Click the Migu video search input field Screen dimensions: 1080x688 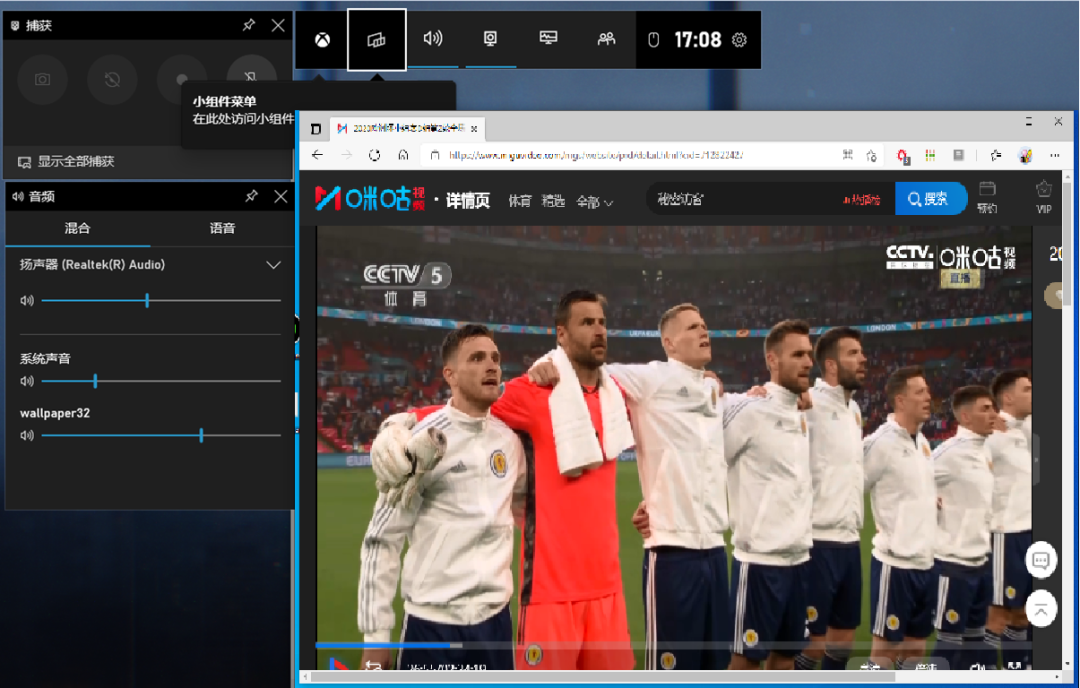[740, 199]
